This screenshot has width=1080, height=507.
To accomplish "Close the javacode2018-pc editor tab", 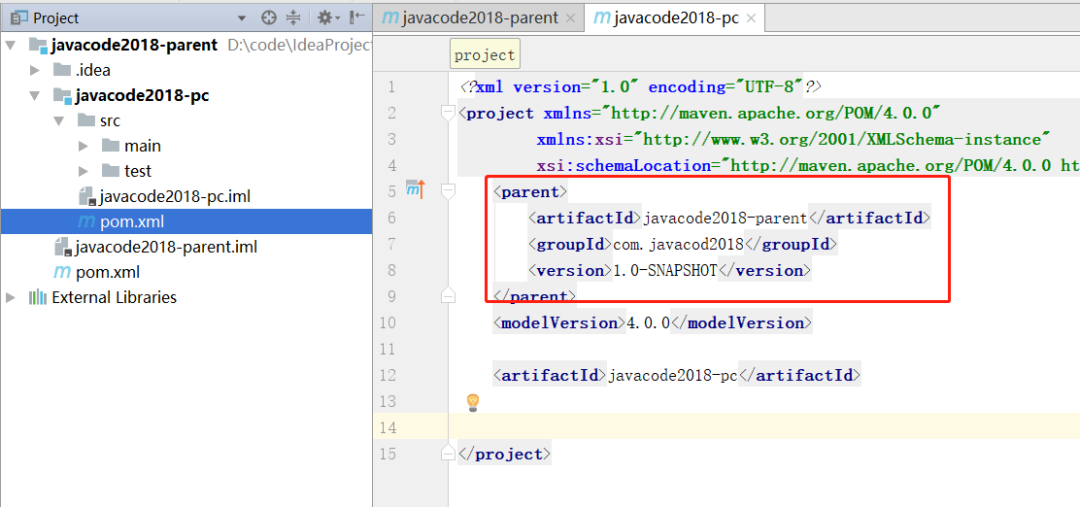I will (x=751, y=18).
